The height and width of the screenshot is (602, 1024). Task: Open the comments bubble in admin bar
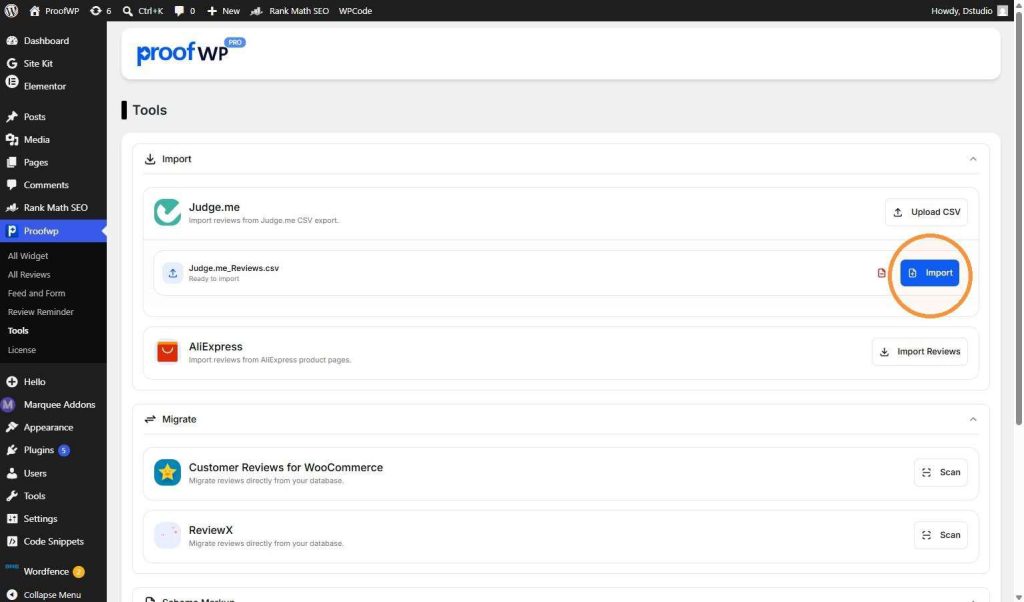[184, 10]
